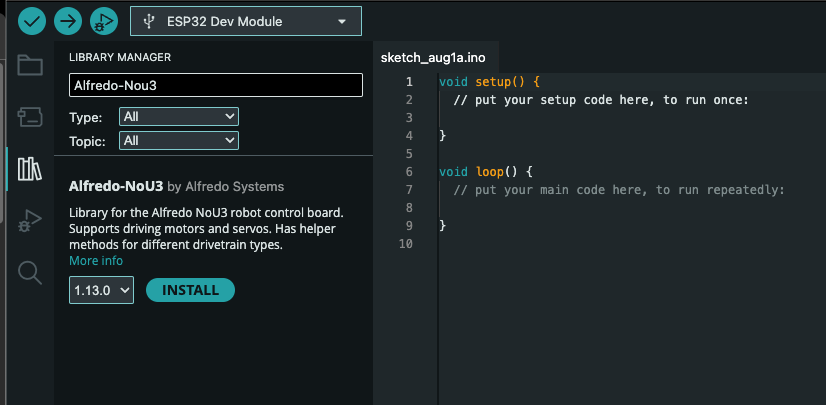Open the 1.13.0 version dropdown
Screen dimensions: 826x405
pyautogui.click(x=102, y=290)
